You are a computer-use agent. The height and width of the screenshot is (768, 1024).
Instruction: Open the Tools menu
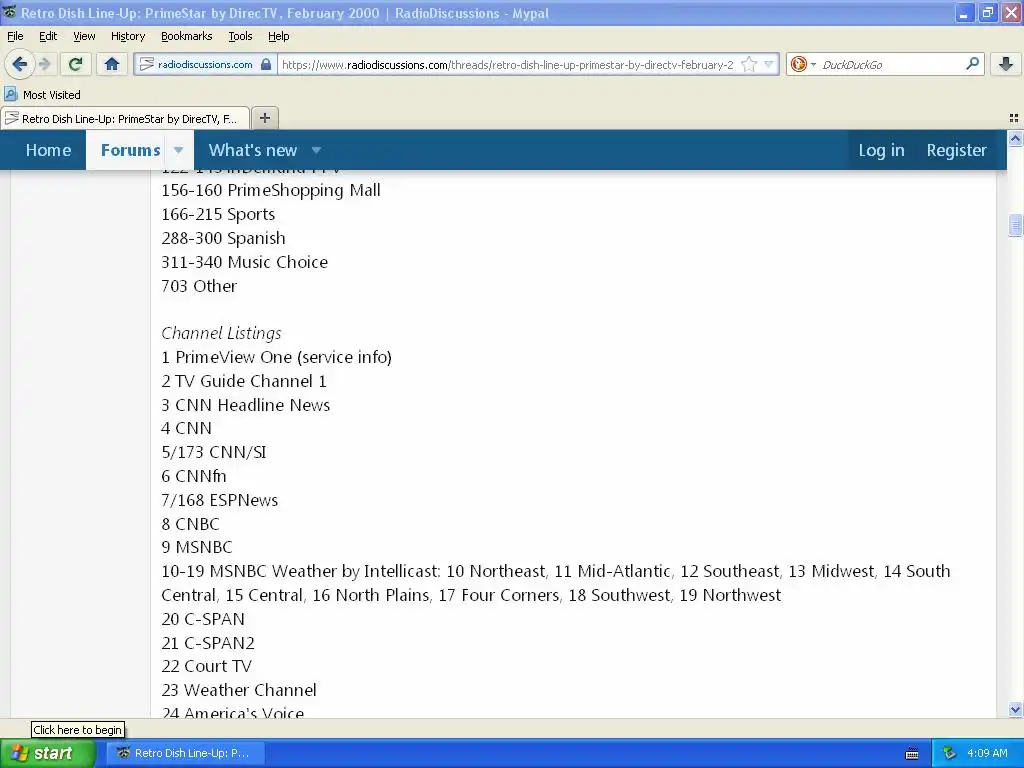[240, 36]
